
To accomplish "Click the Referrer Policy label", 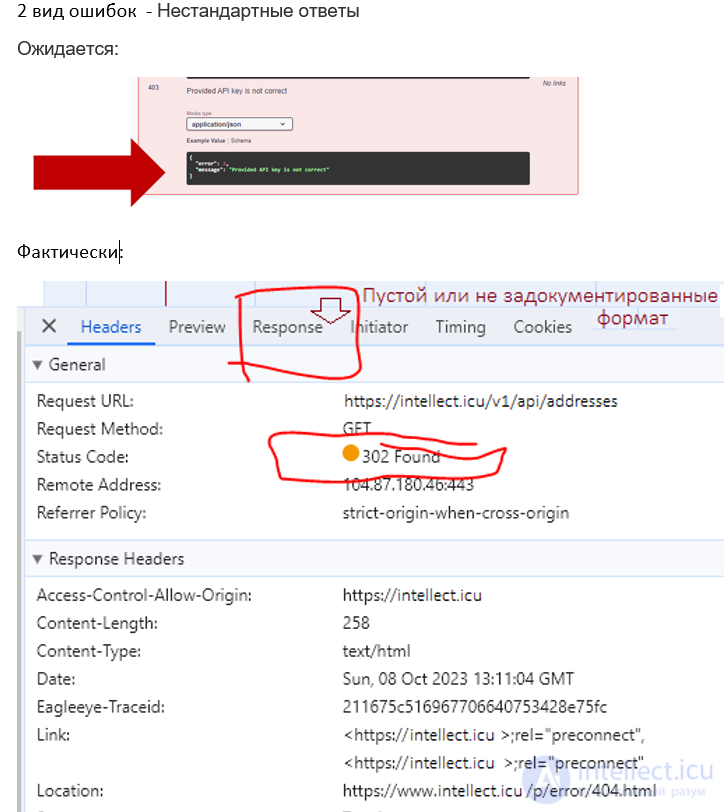I will (92, 513).
